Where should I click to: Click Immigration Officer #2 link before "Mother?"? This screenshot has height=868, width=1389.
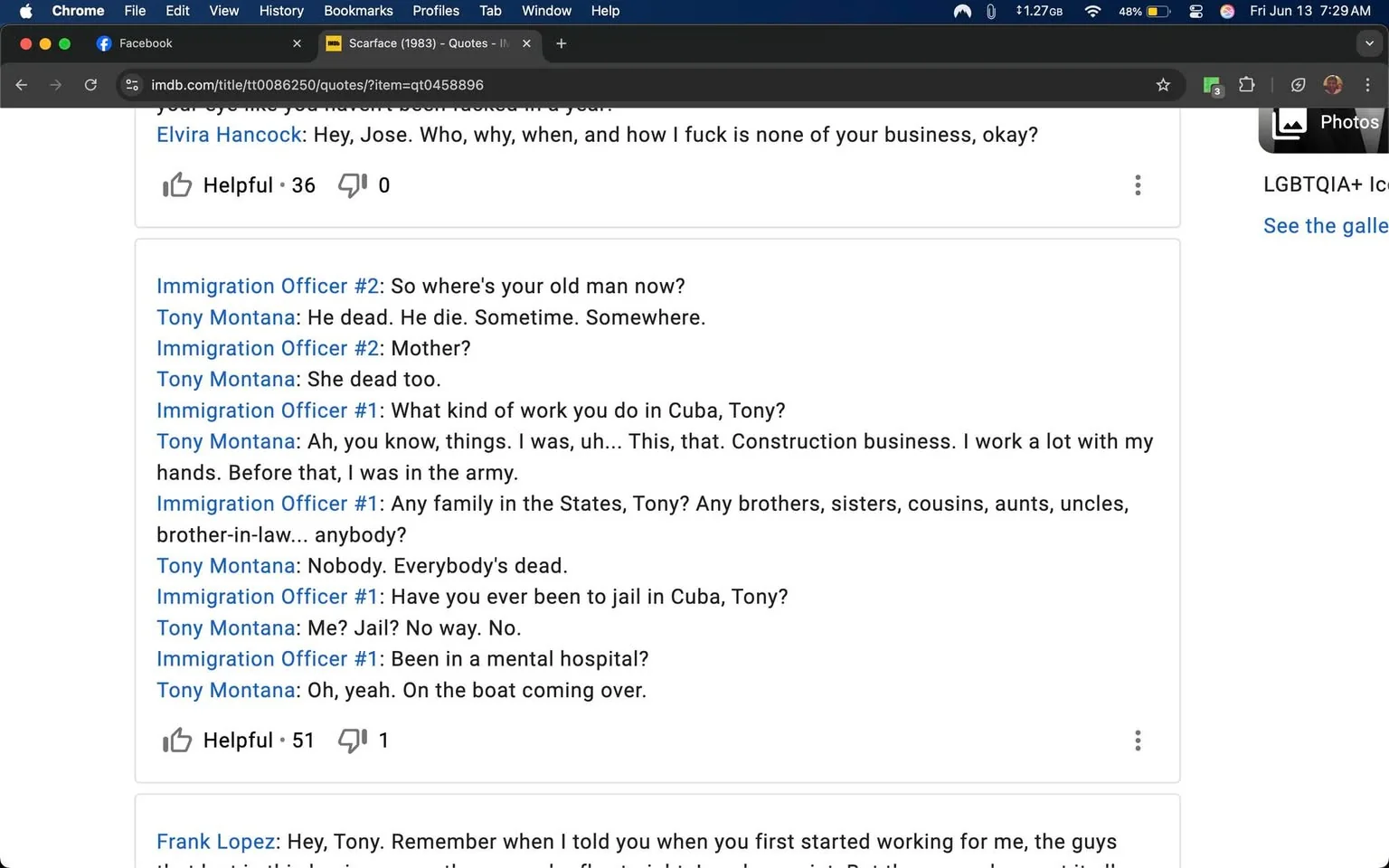tap(268, 349)
